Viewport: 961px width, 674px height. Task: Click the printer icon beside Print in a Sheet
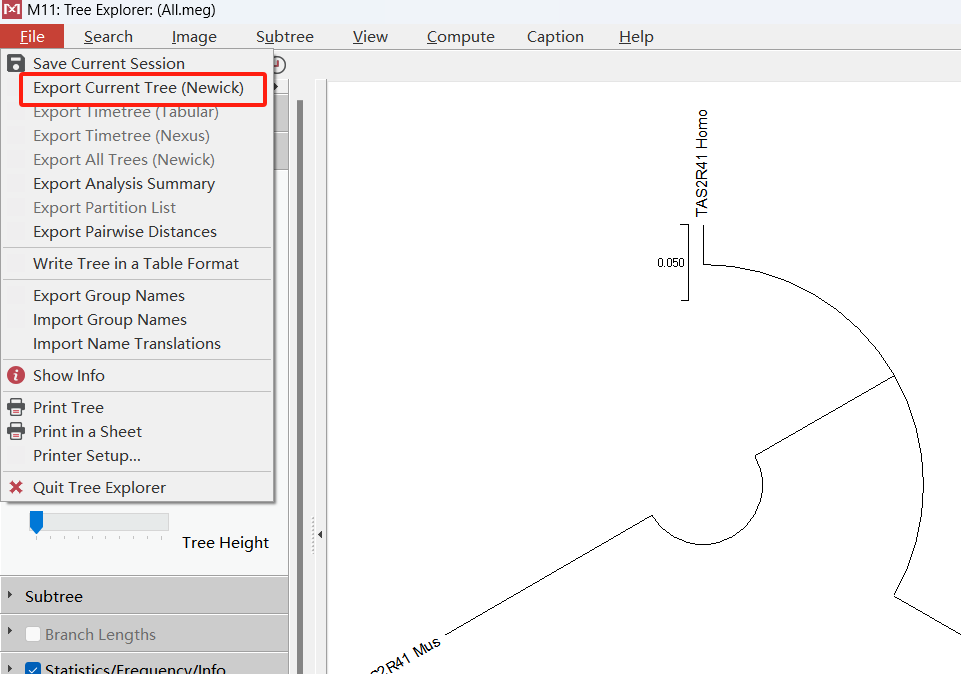pyautogui.click(x=16, y=431)
